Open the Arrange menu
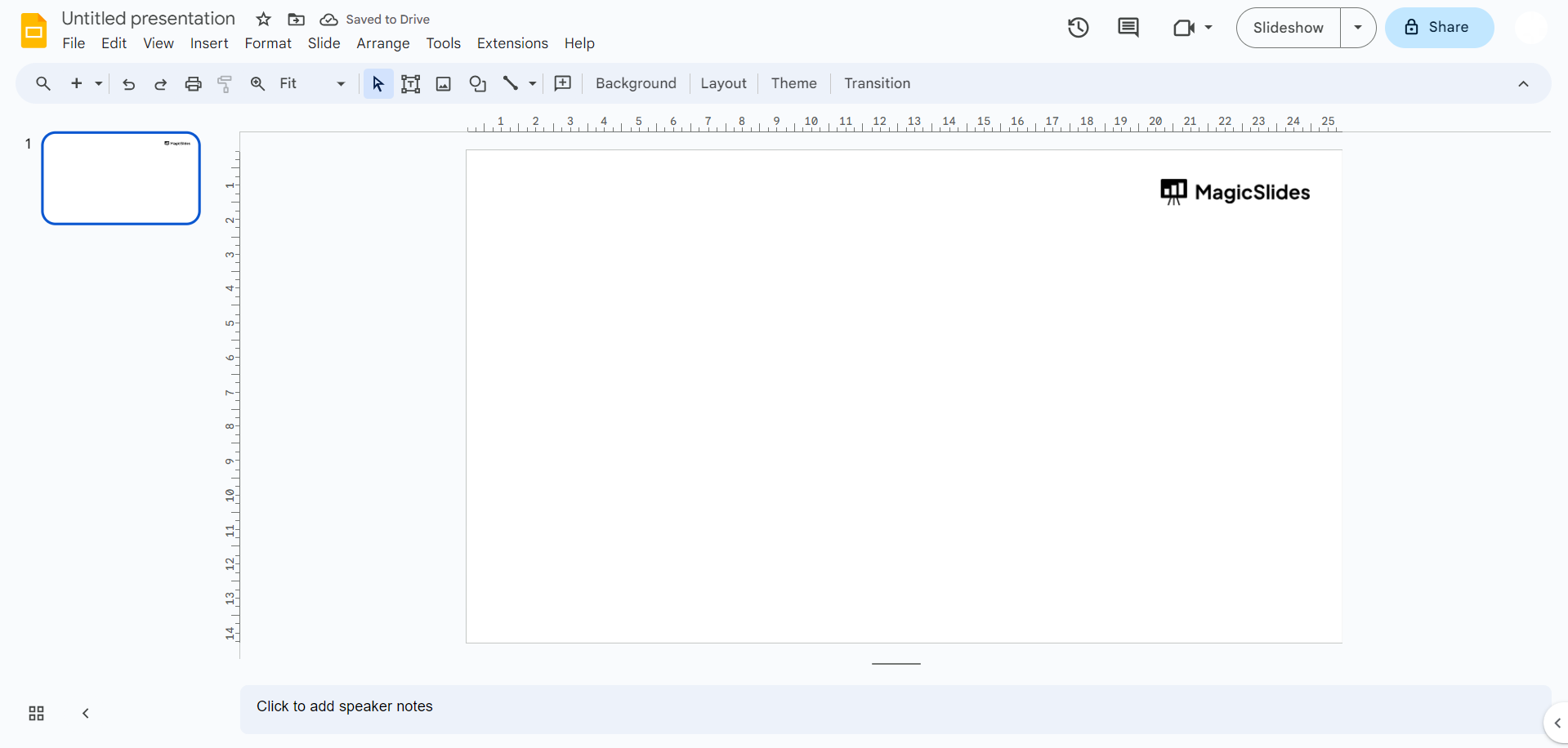Viewport: 1568px width, 748px height. click(x=383, y=43)
